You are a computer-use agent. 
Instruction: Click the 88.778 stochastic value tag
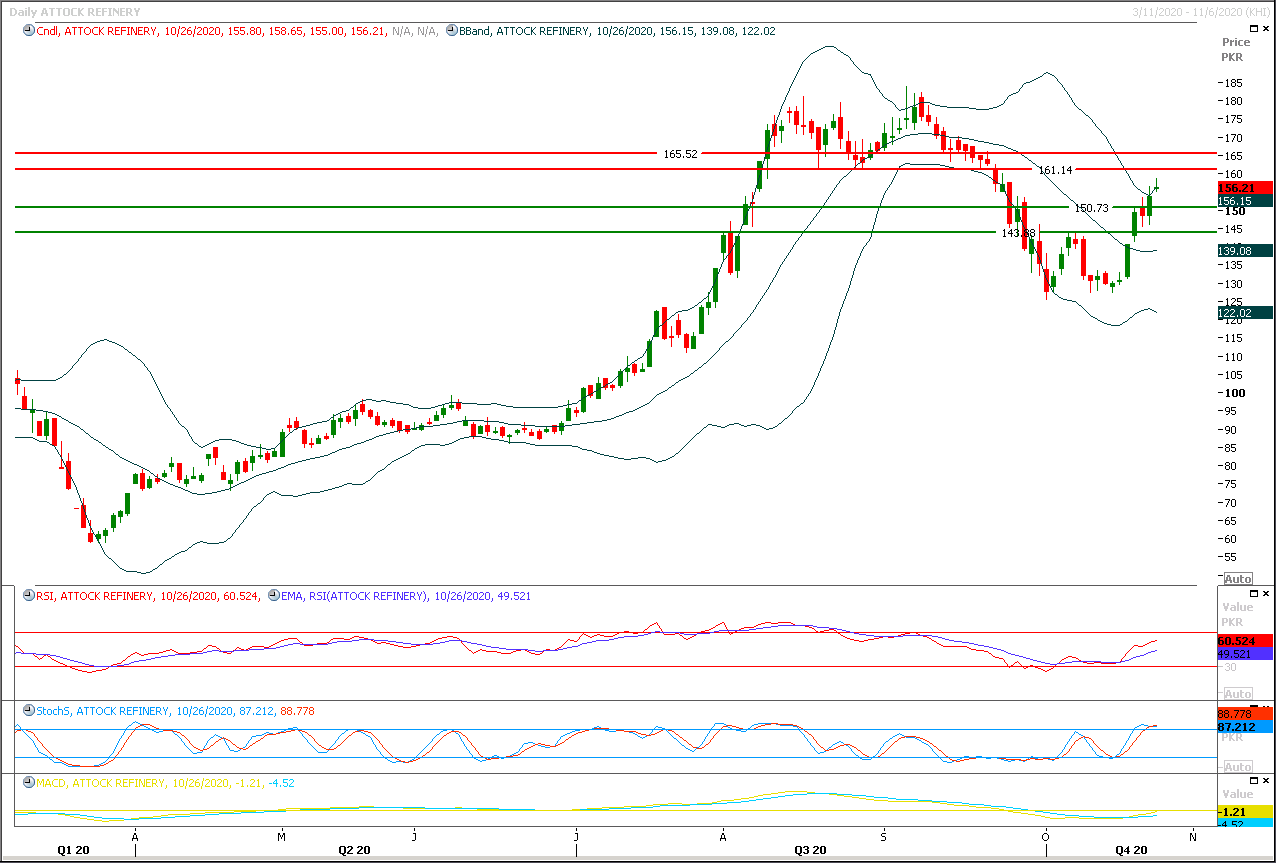(1245, 714)
